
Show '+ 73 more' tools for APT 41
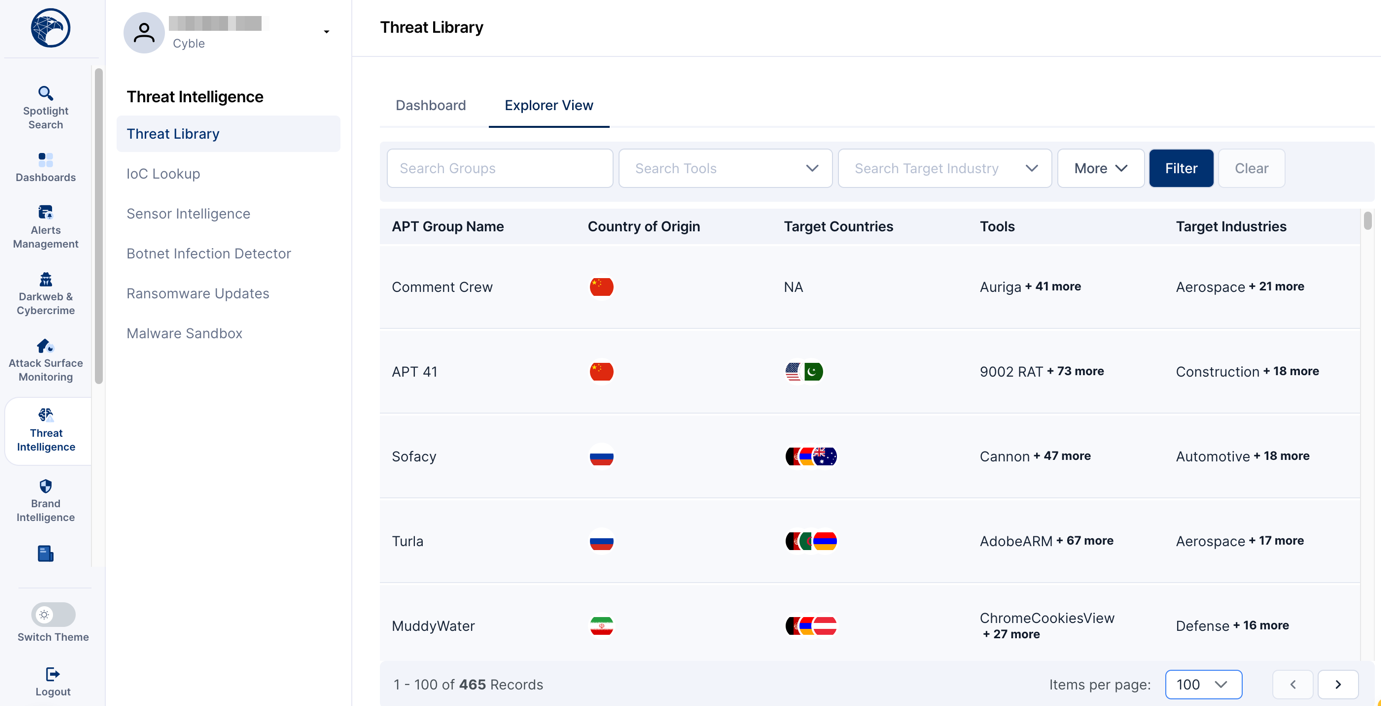pyautogui.click(x=1075, y=372)
